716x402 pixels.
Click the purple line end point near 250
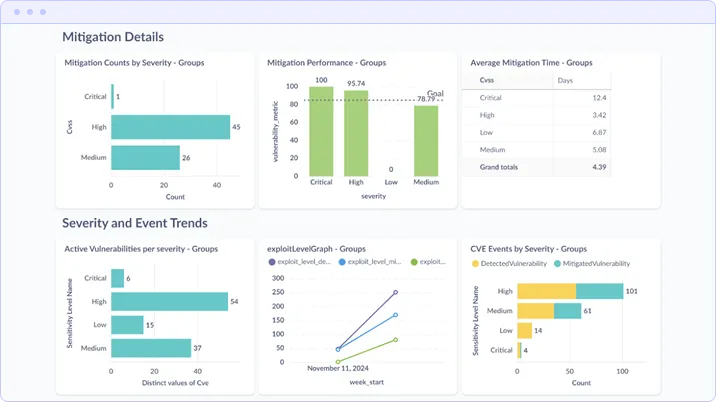[x=395, y=292]
